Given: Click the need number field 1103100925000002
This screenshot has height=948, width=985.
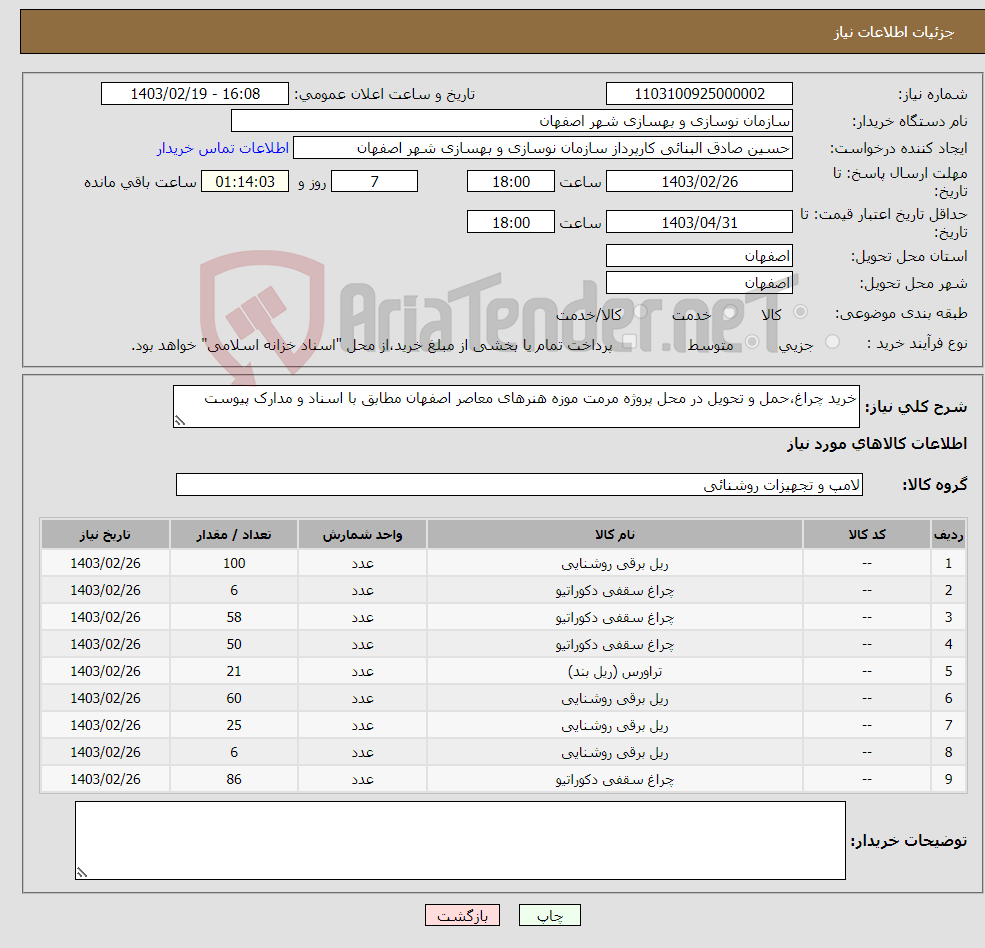Looking at the screenshot, I should pyautogui.click(x=699, y=94).
